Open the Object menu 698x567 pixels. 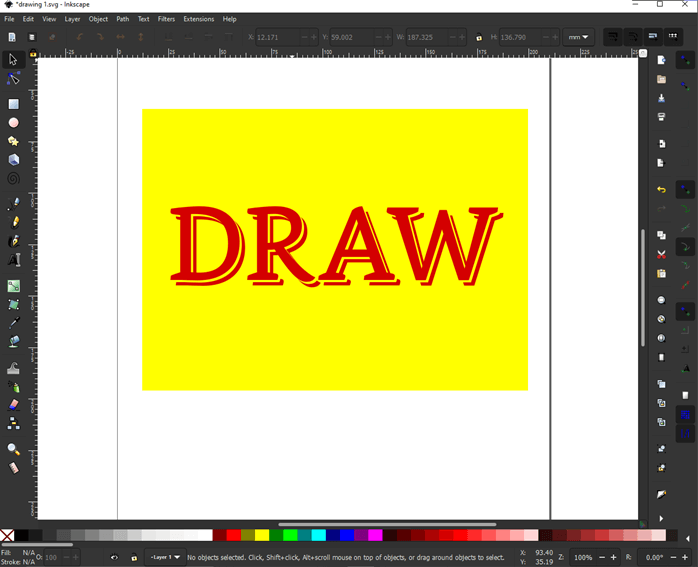(98, 19)
